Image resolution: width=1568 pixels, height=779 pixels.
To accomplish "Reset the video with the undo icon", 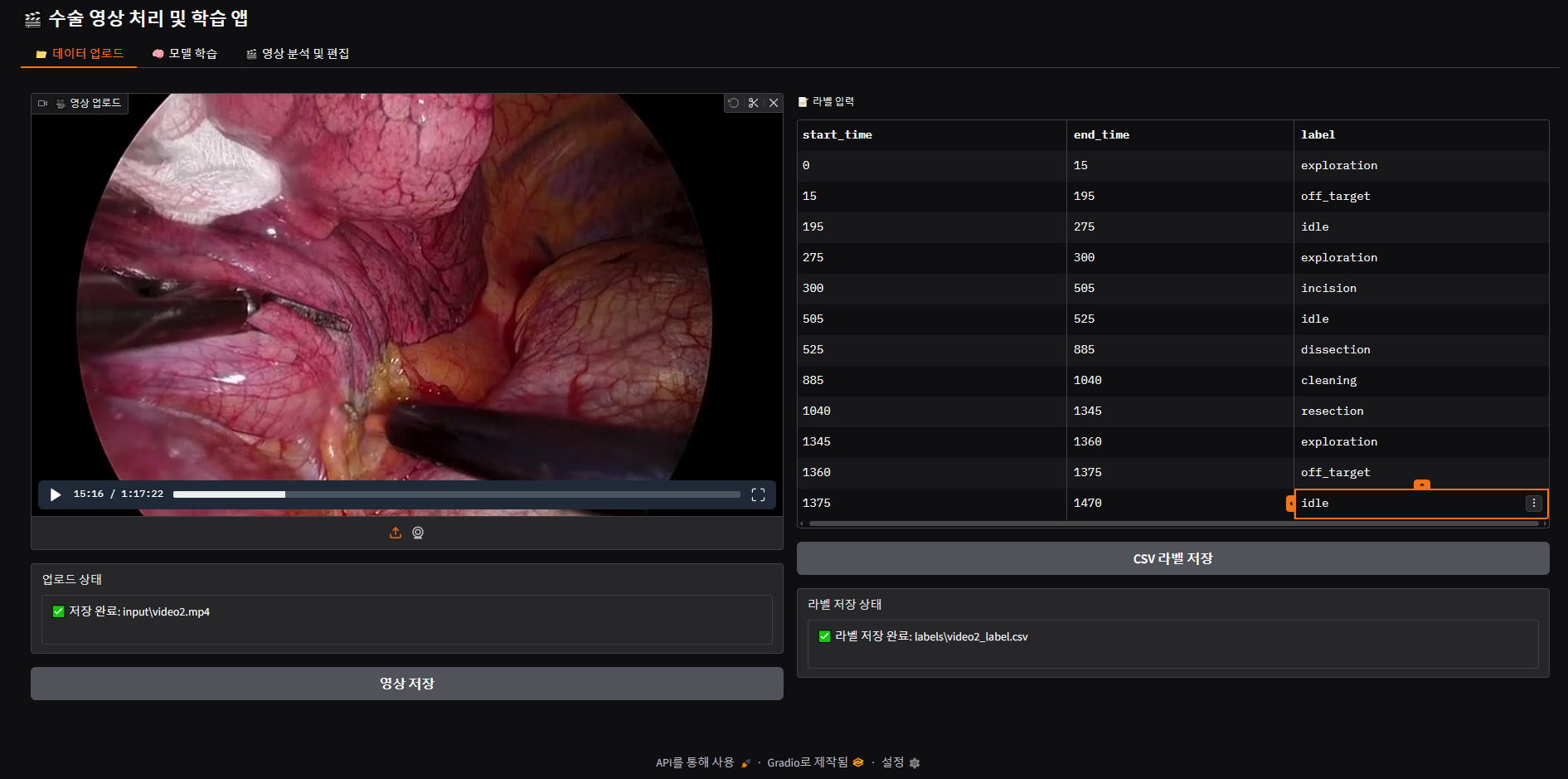I will pos(733,103).
